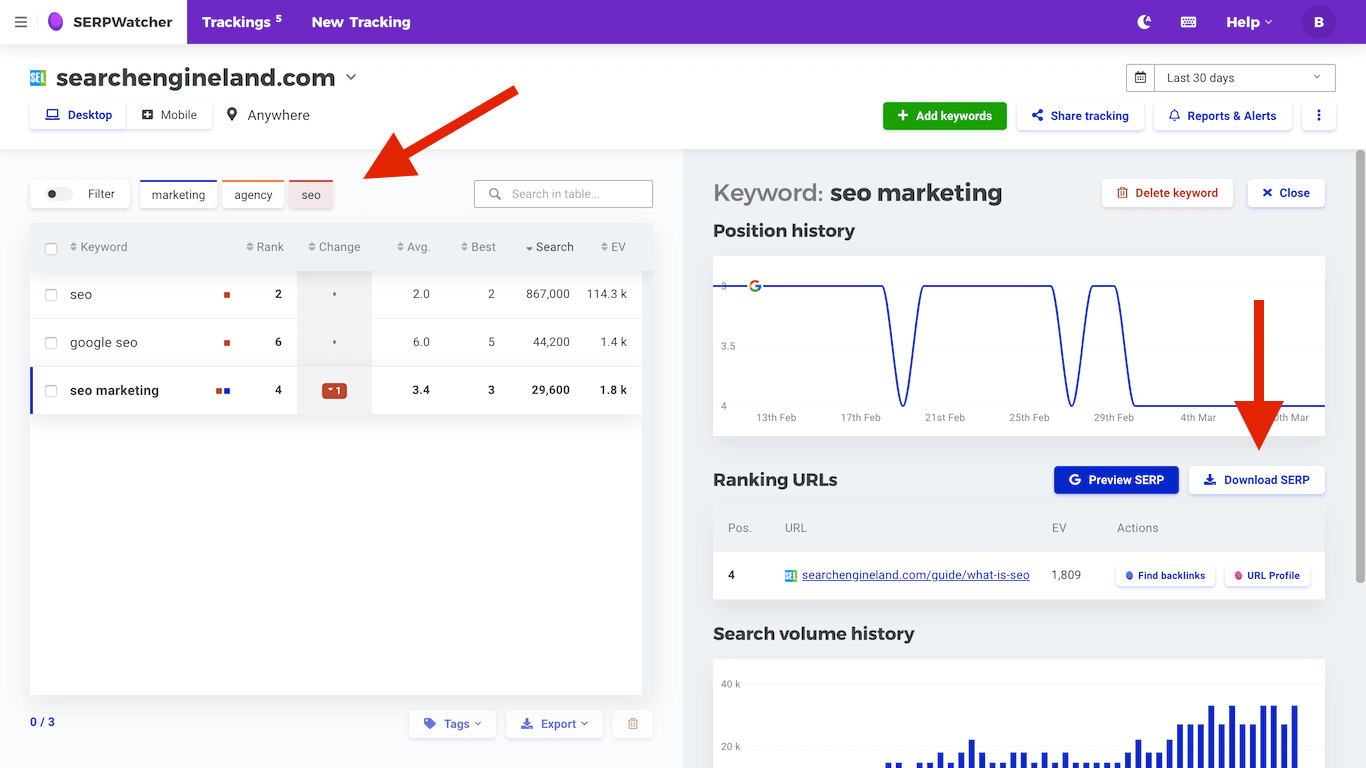Enable the Filter toggle switch
1366x768 pixels.
click(x=59, y=193)
